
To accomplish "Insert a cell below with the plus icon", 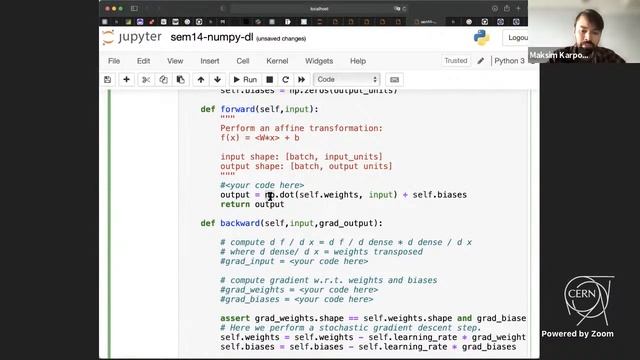I will pyautogui.click(x=127, y=80).
